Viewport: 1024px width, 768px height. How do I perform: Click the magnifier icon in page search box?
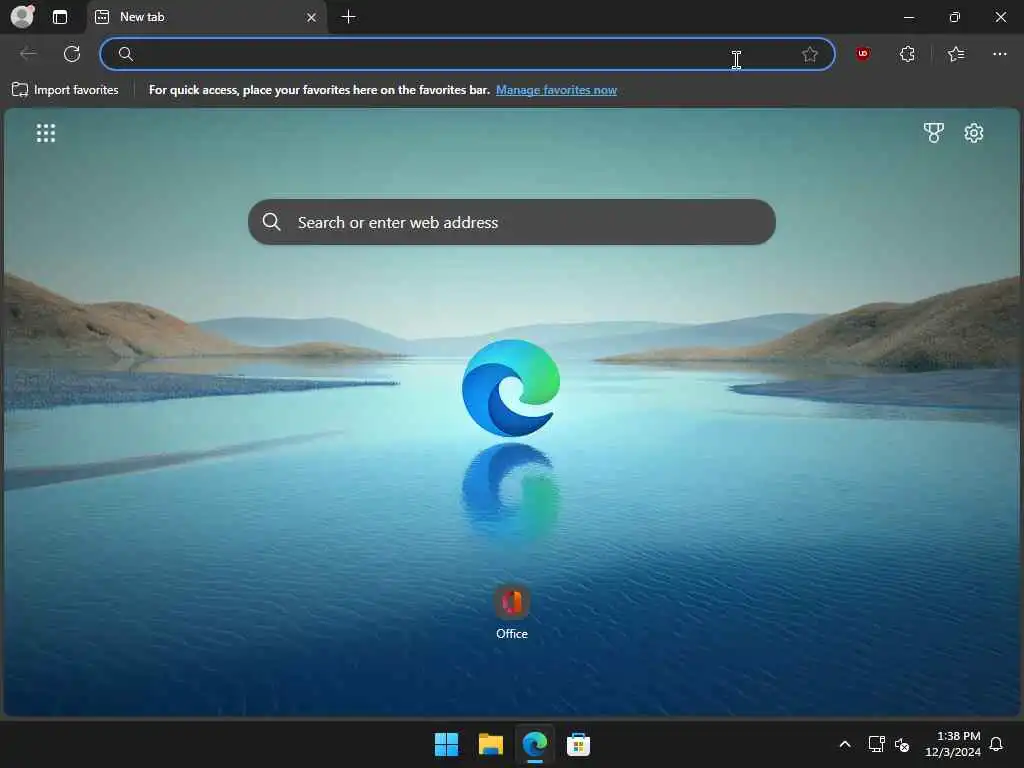(x=272, y=222)
